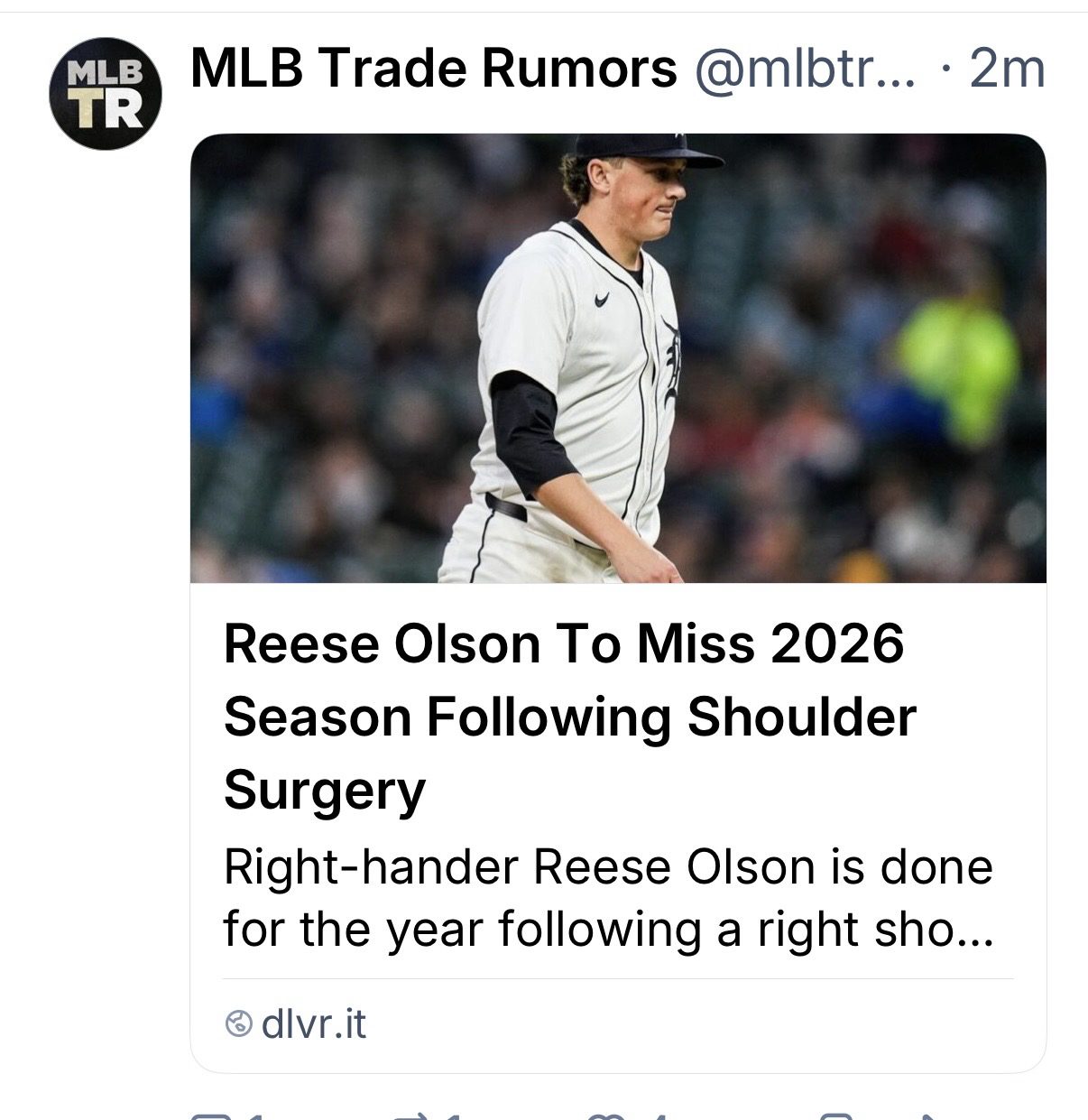Image resolution: width=1088 pixels, height=1120 pixels.
Task: Click the 2m tweet timestamp
Action: 1007,68
